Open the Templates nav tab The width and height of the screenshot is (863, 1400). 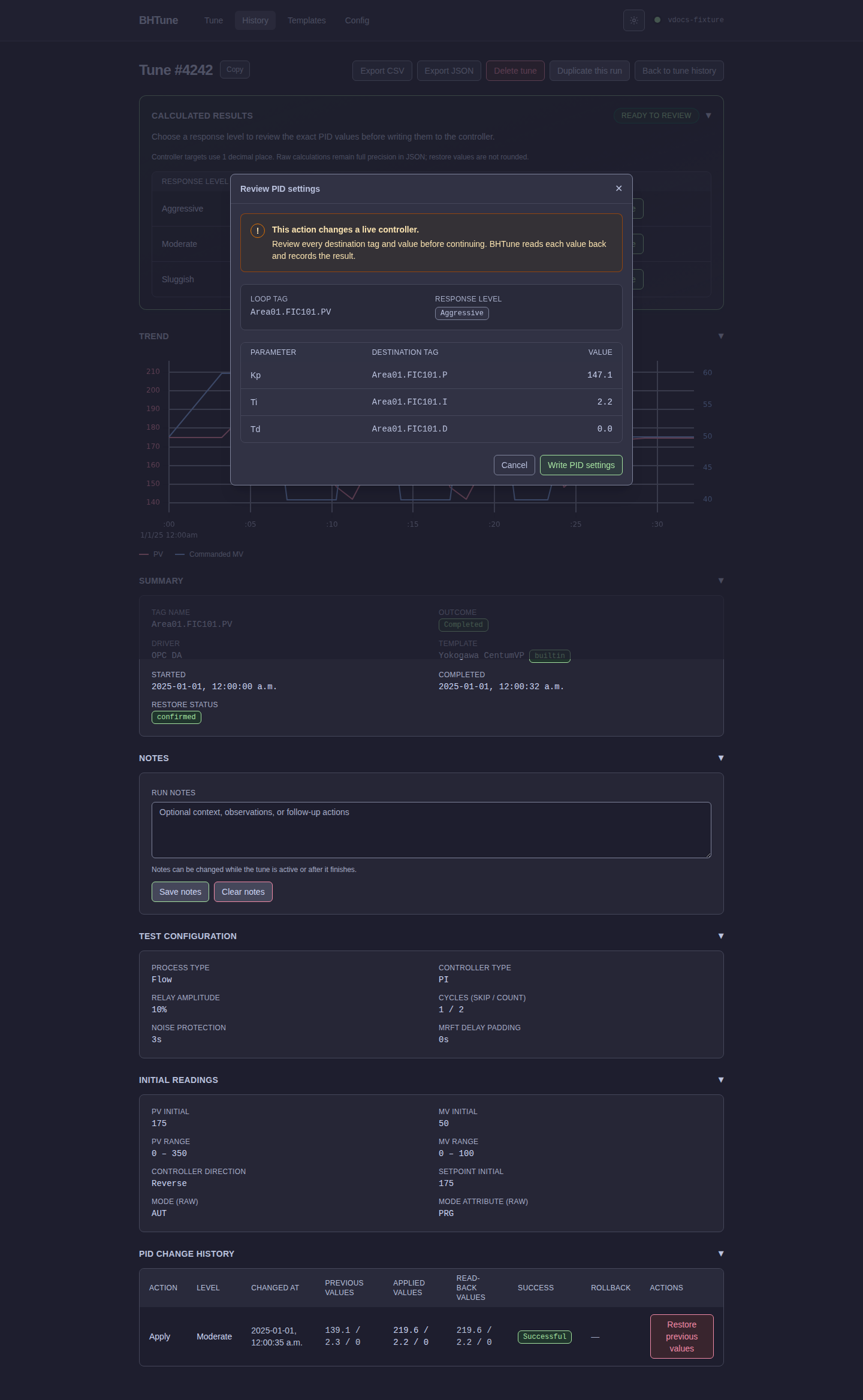307,20
